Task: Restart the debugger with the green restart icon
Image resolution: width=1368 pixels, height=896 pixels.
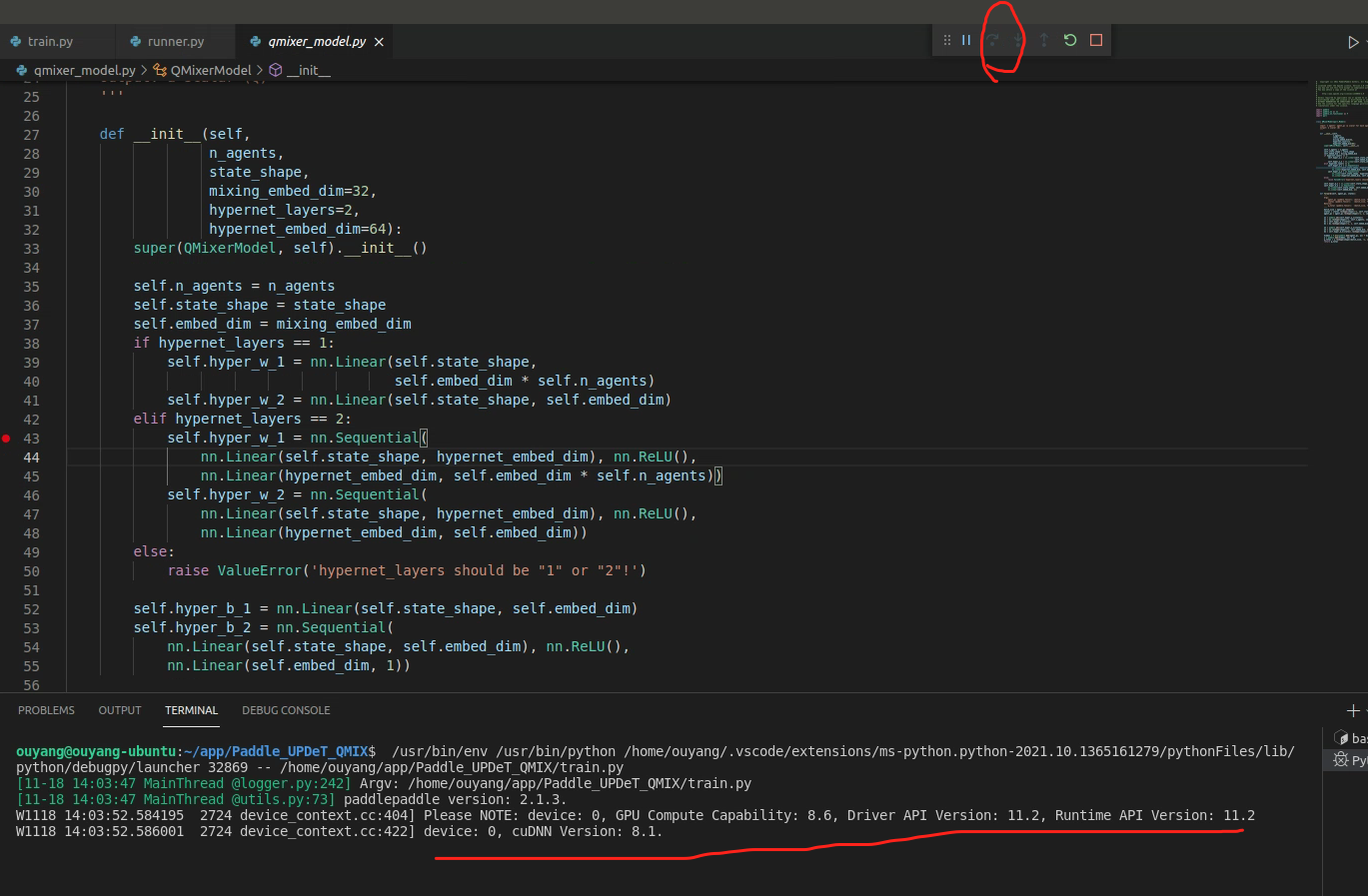Action: (x=1068, y=40)
